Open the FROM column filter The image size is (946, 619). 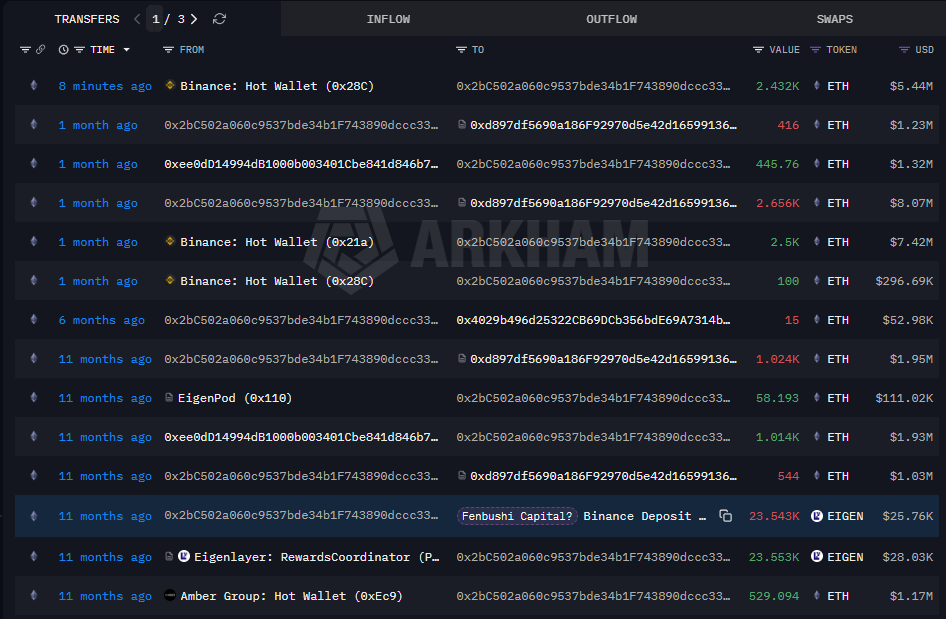(169, 49)
